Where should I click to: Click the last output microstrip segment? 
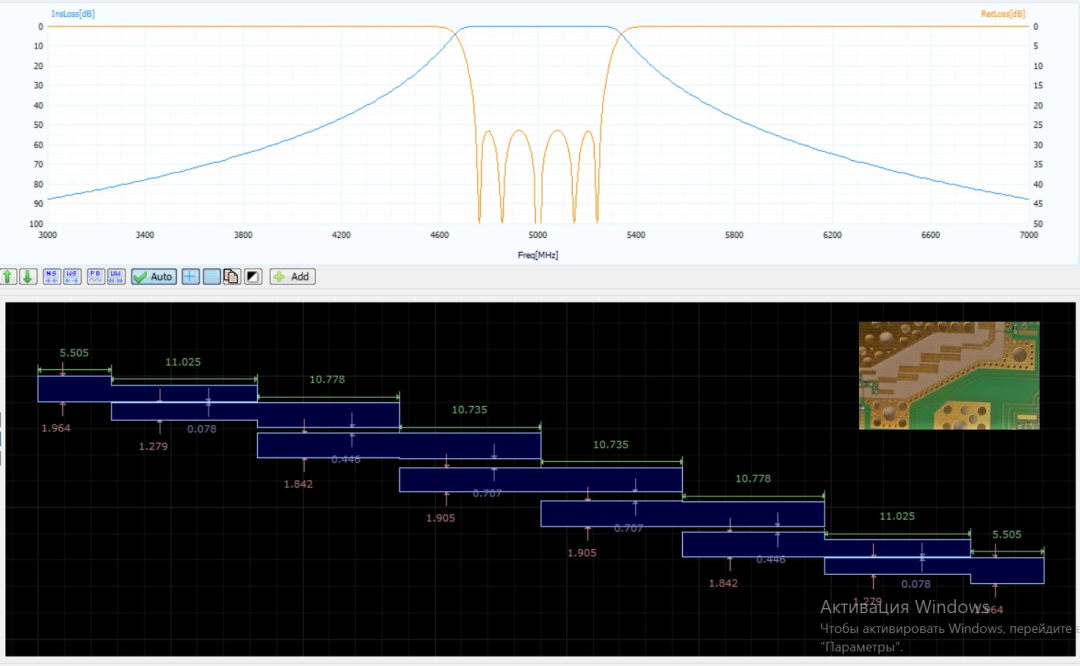1007,570
